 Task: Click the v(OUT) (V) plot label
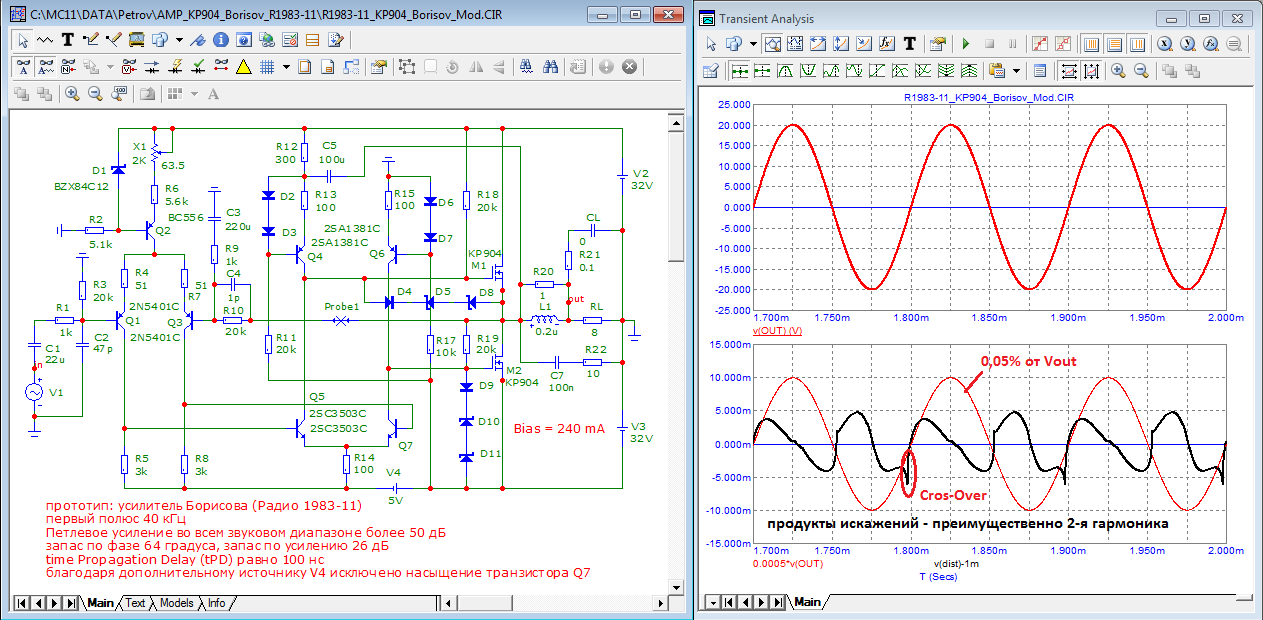(x=776, y=330)
